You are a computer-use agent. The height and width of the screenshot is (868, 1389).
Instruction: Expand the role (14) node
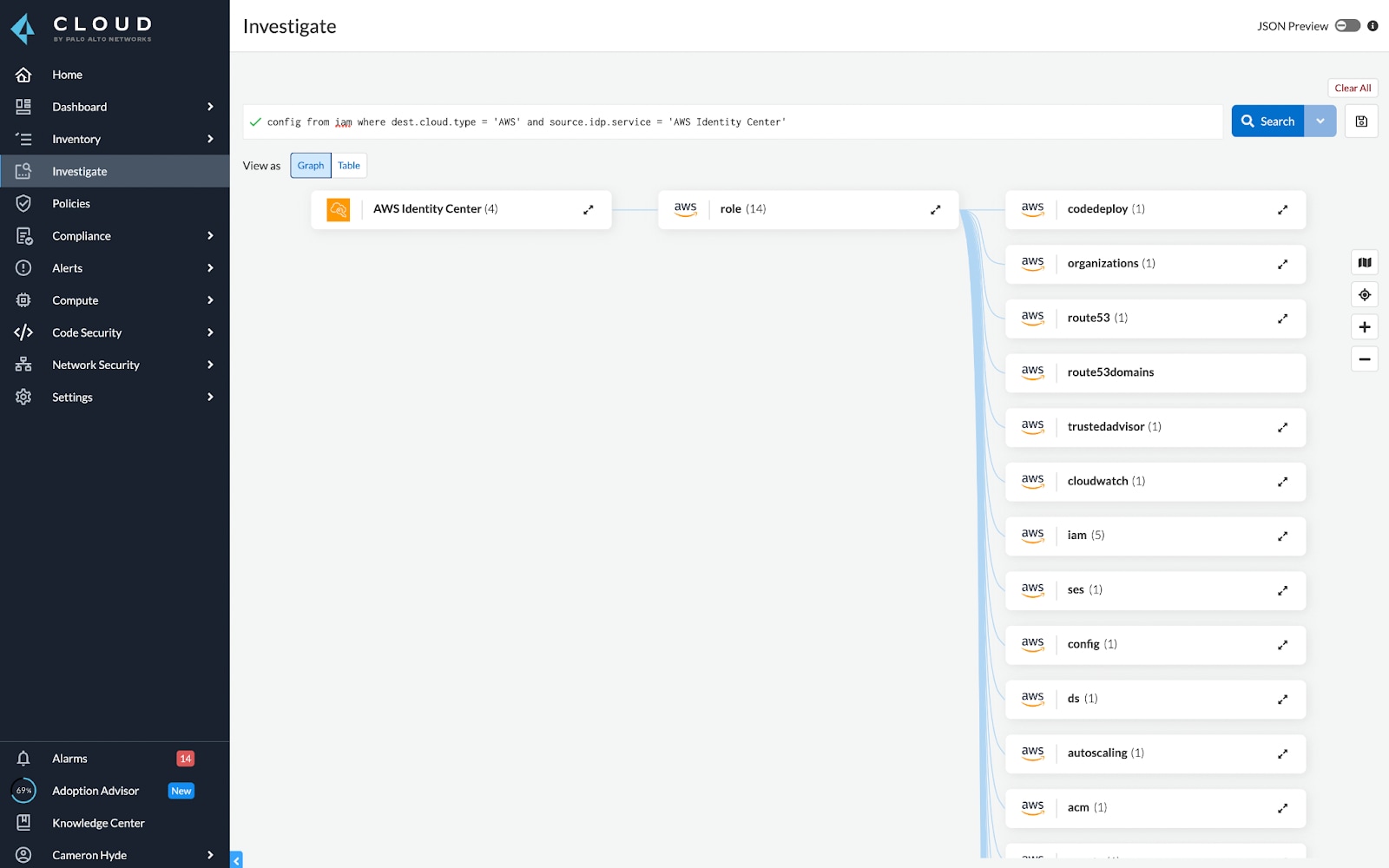click(x=936, y=210)
